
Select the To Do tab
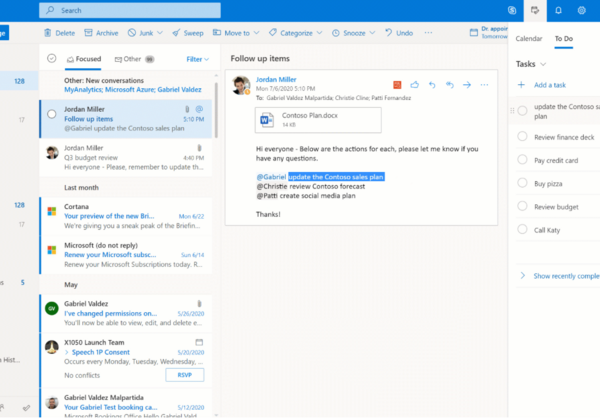tap(564, 39)
